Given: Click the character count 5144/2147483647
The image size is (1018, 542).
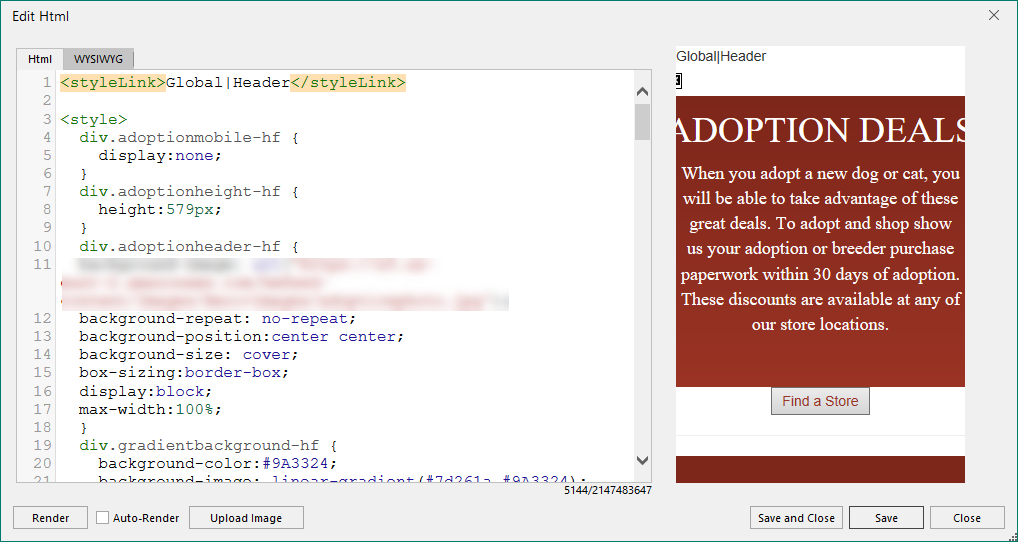Looking at the screenshot, I should [607, 490].
